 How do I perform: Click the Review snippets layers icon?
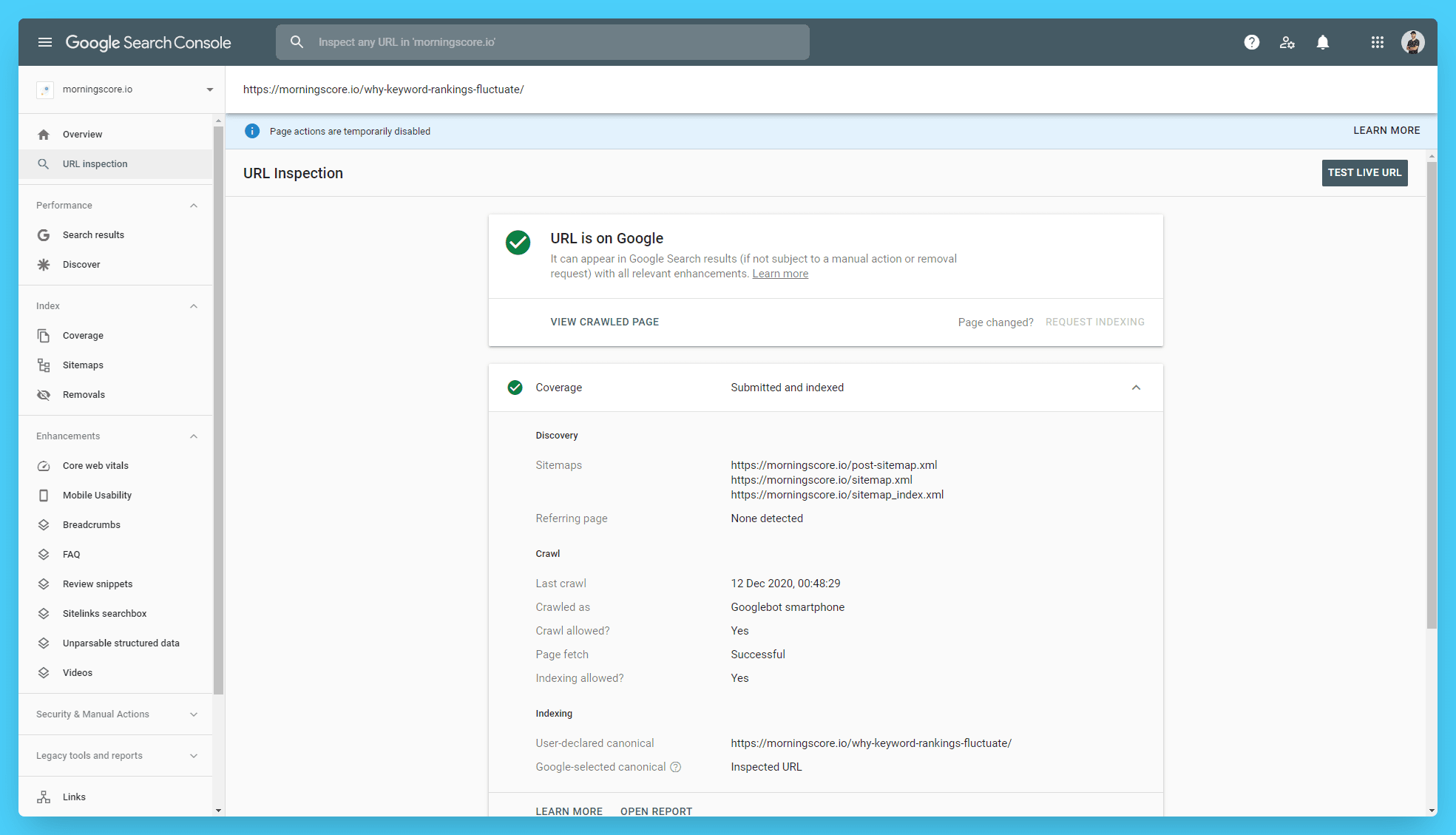pos(44,584)
